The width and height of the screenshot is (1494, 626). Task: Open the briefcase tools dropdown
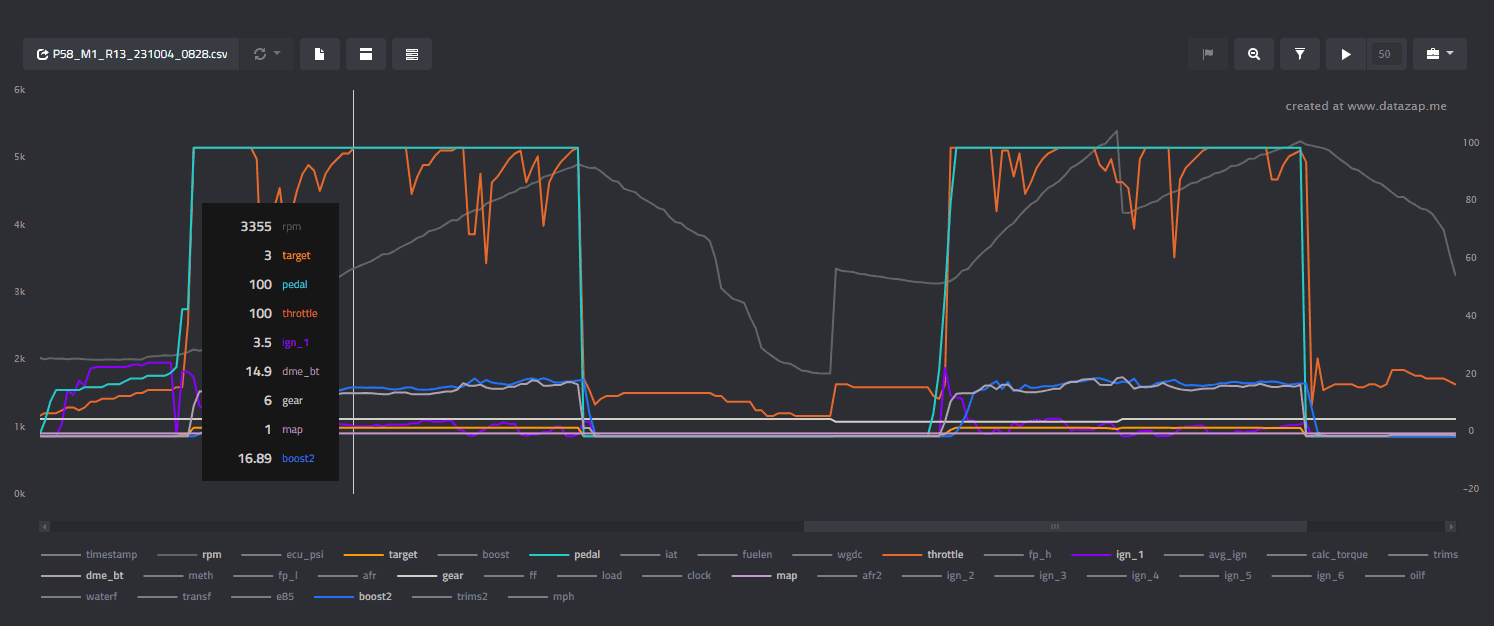click(x=1440, y=54)
